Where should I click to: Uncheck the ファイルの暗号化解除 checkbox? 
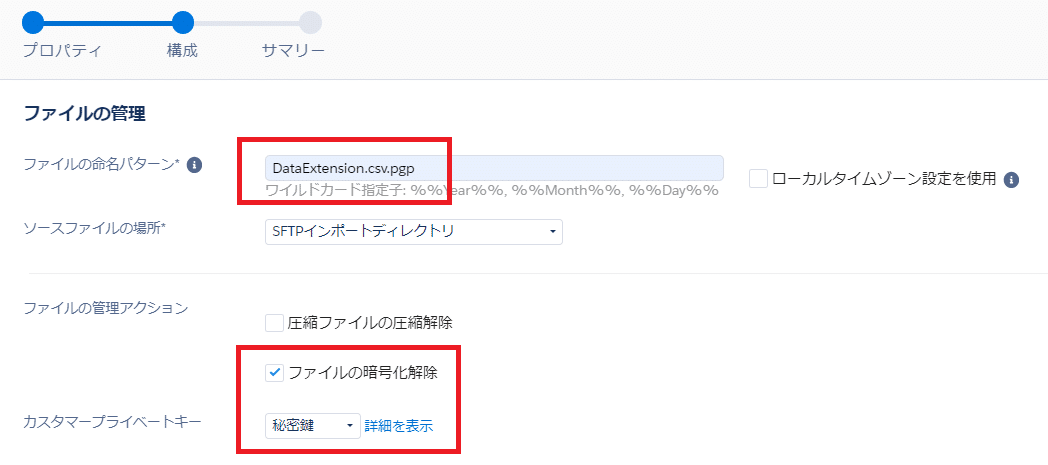click(274, 373)
